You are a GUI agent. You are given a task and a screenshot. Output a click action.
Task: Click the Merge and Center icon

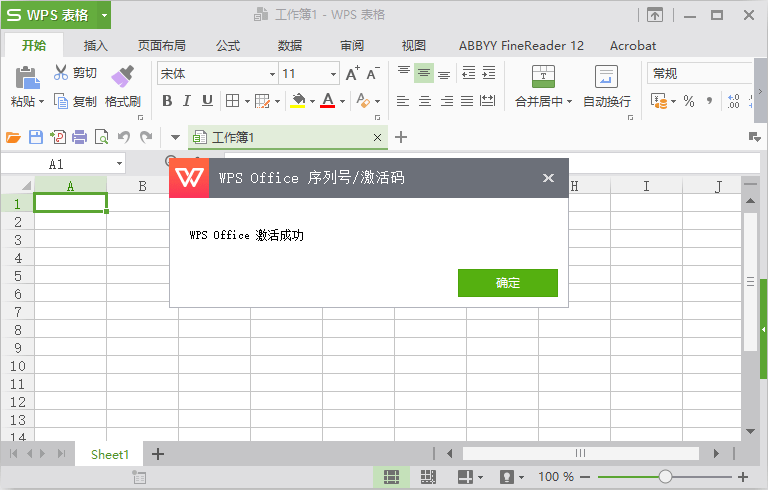[543, 77]
